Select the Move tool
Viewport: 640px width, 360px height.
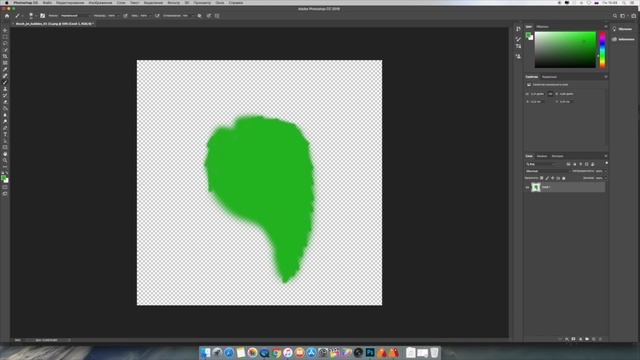(x=5, y=30)
